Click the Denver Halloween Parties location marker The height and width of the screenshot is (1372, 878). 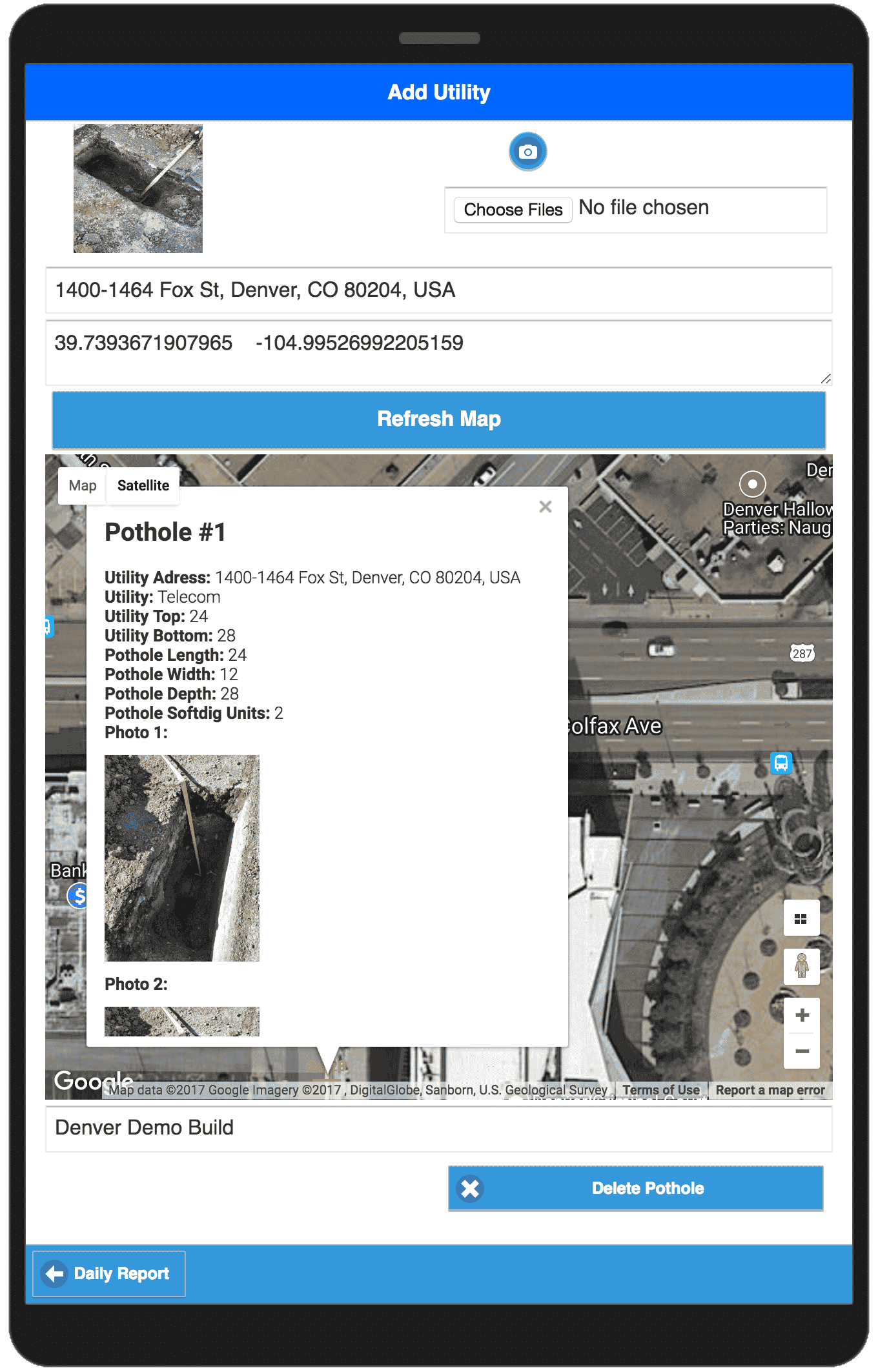[x=752, y=483]
